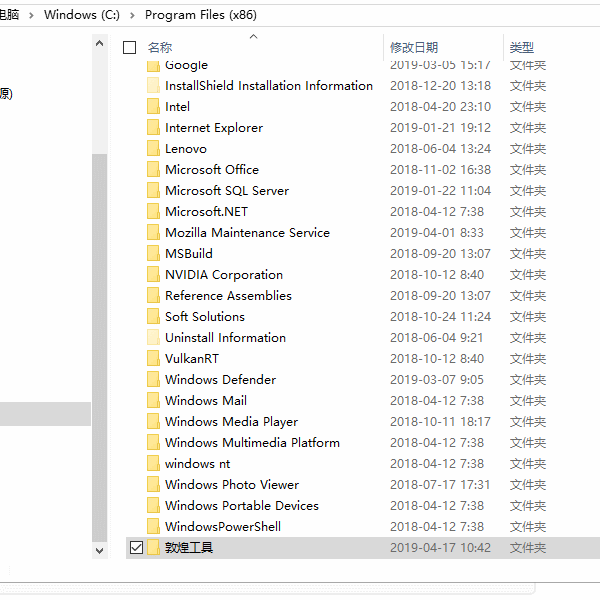Click the Uninstall Information folder icon
This screenshot has height=600, width=600.
(153, 338)
